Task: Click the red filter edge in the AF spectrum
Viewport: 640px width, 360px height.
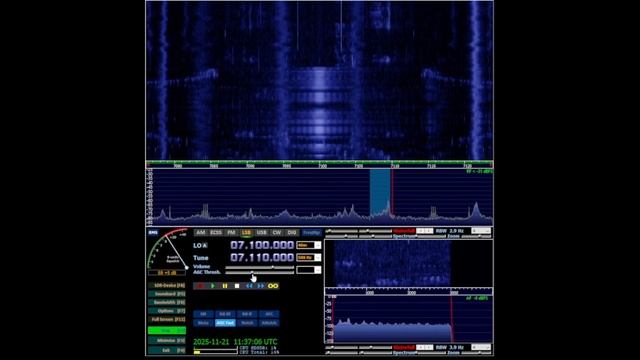Action: tap(451, 318)
